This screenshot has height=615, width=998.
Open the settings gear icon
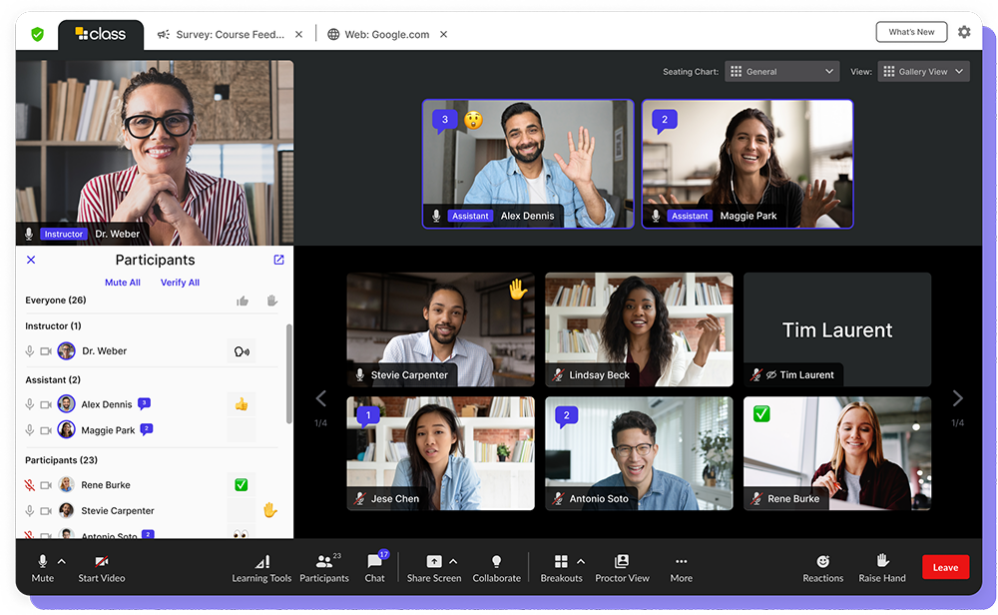tap(964, 32)
